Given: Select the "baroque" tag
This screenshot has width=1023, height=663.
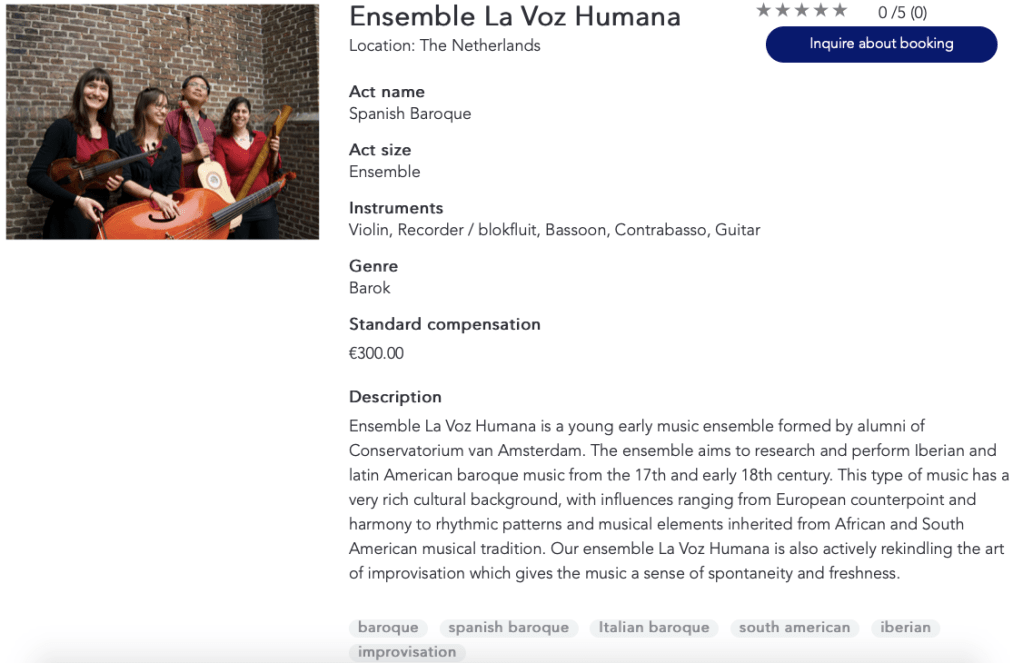Looking at the screenshot, I should click(388, 628).
